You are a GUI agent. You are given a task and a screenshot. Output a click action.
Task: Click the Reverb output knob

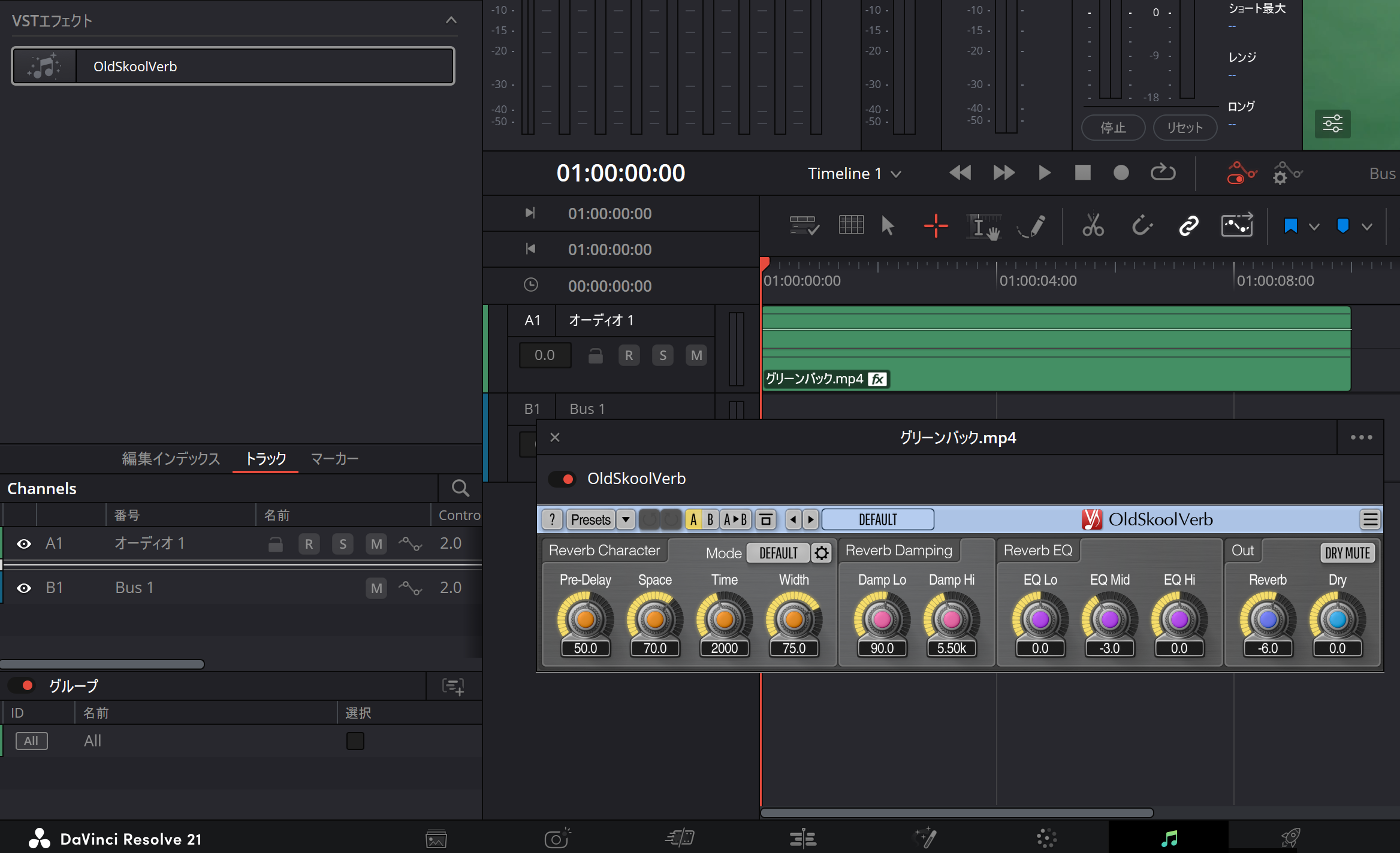[x=1268, y=619]
